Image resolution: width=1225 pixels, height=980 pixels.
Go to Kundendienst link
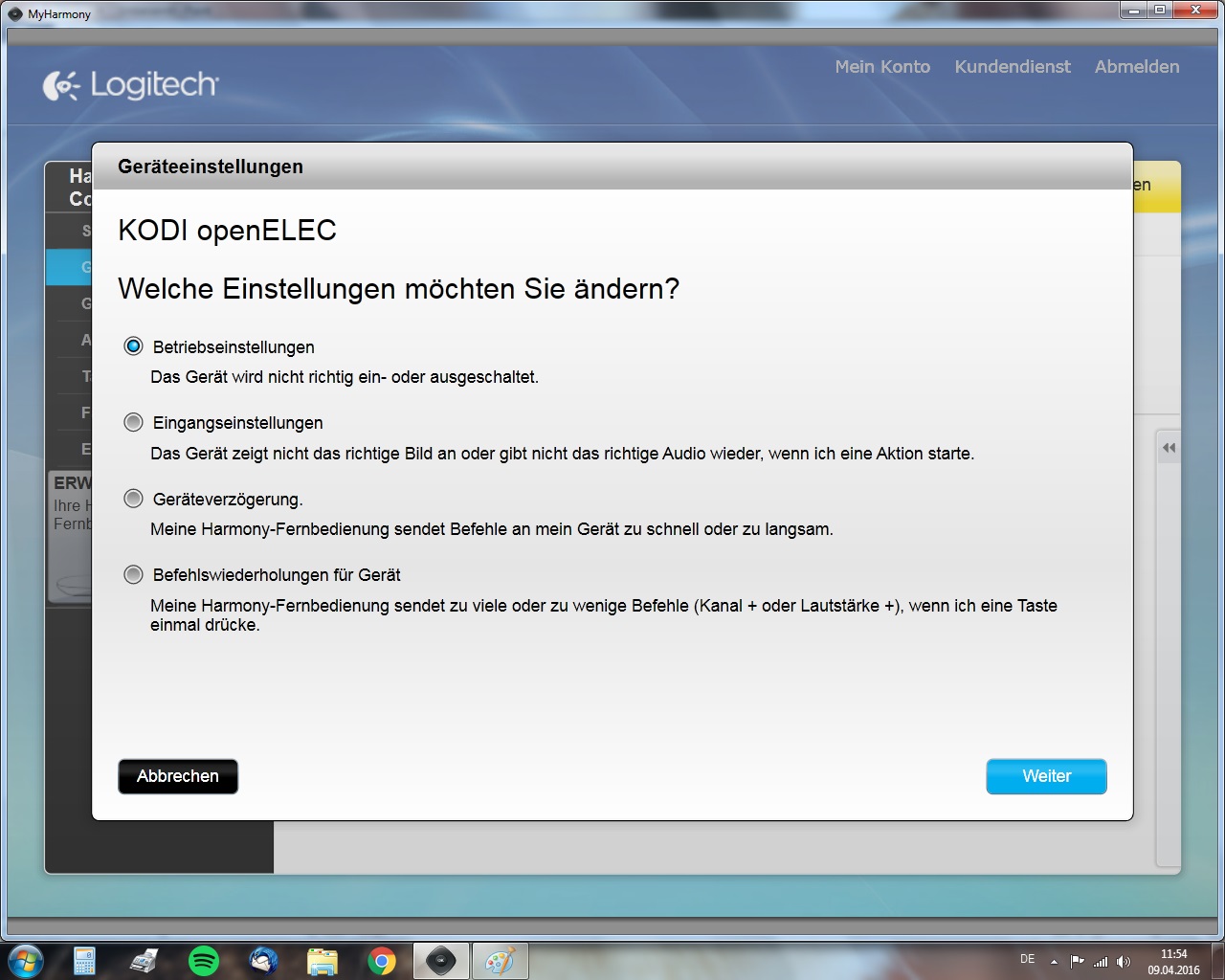pos(1013,67)
